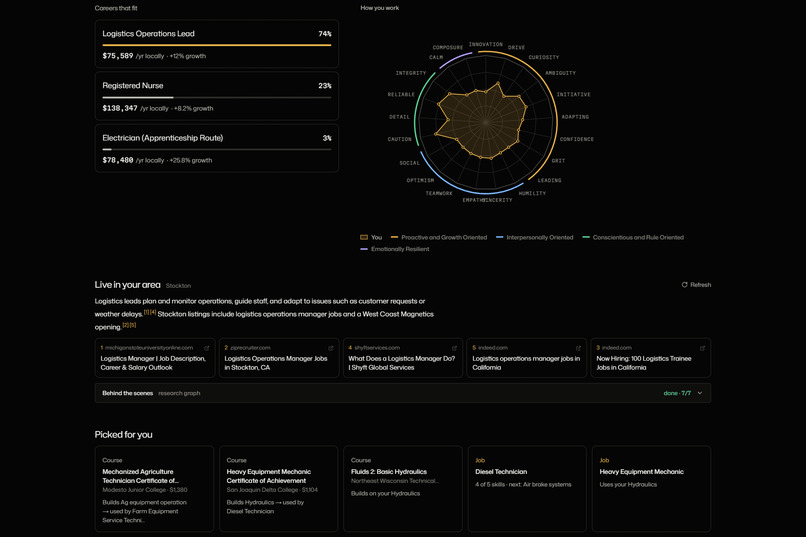Click the 'INITIATIVE' radar axis label
This screenshot has height=537, width=806.
[x=574, y=95]
